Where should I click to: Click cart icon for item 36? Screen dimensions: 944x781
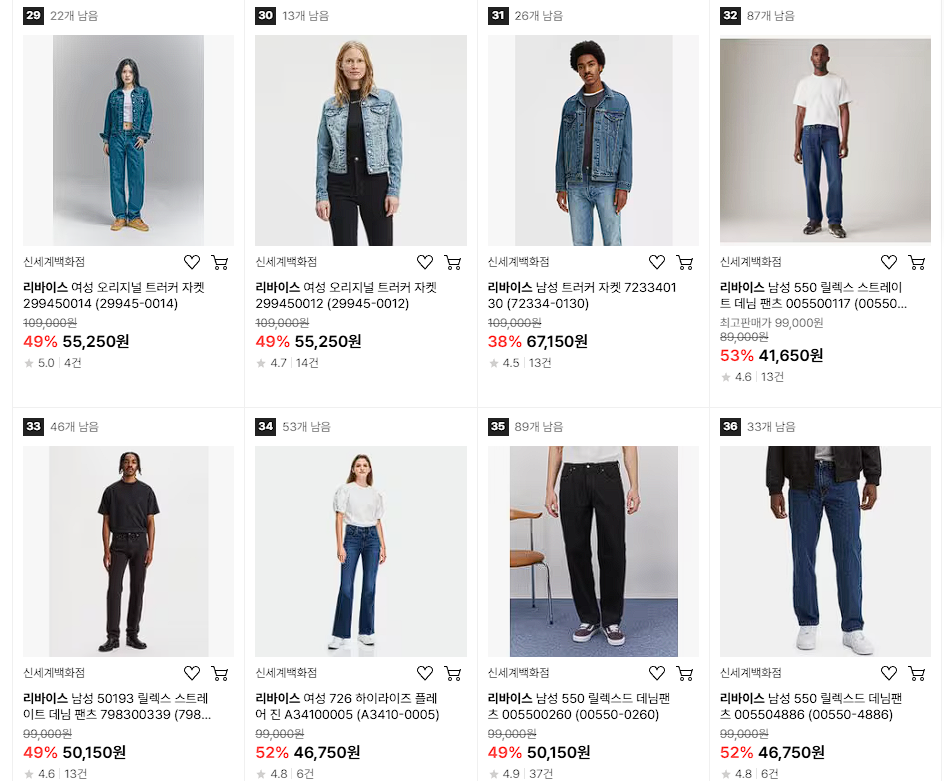tap(917, 673)
